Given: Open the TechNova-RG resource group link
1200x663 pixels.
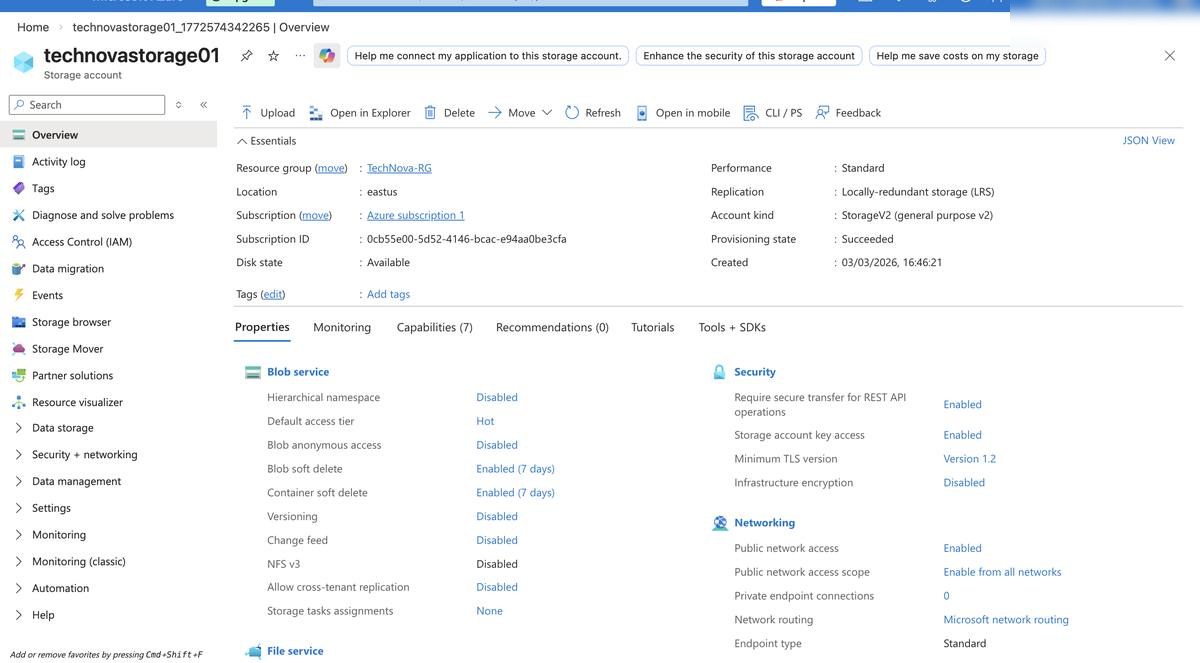Looking at the screenshot, I should pyautogui.click(x=399, y=168).
